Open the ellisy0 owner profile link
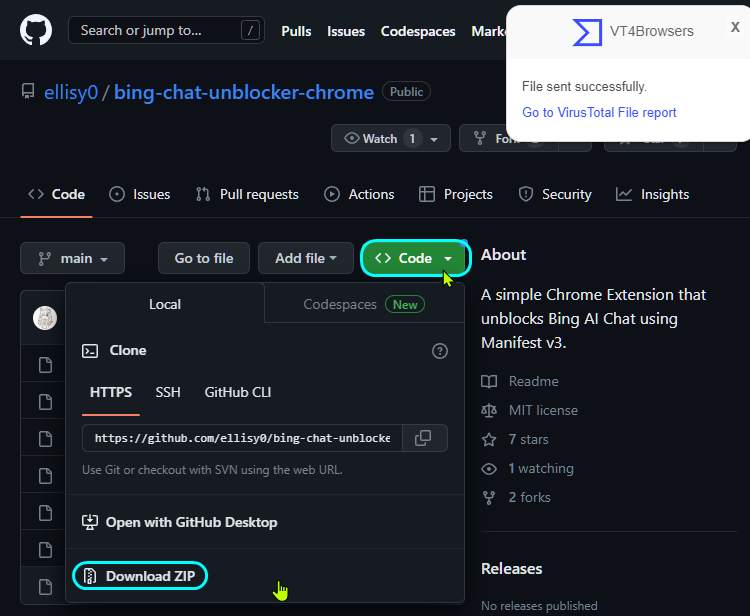This screenshot has width=750, height=616. click(71, 92)
